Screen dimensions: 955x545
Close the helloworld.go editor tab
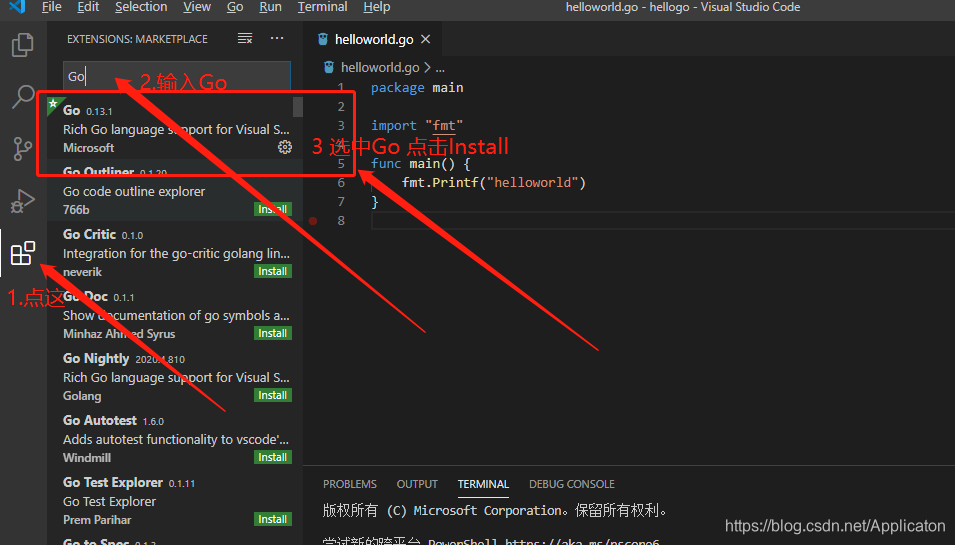[x=426, y=39]
